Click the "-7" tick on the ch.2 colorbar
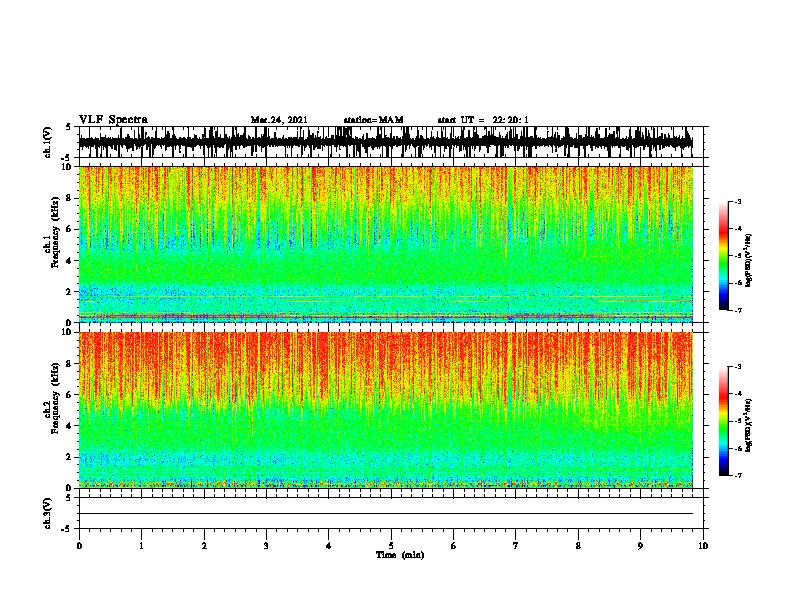 click(738, 475)
